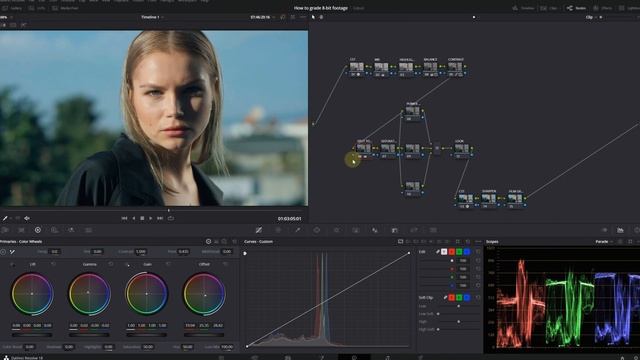Adjust the Gain master wheel slider

pyautogui.click(x=147, y=335)
